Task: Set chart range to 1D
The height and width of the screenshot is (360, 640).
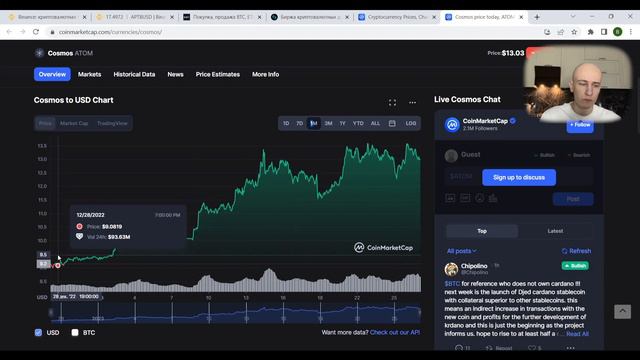Action: click(286, 123)
